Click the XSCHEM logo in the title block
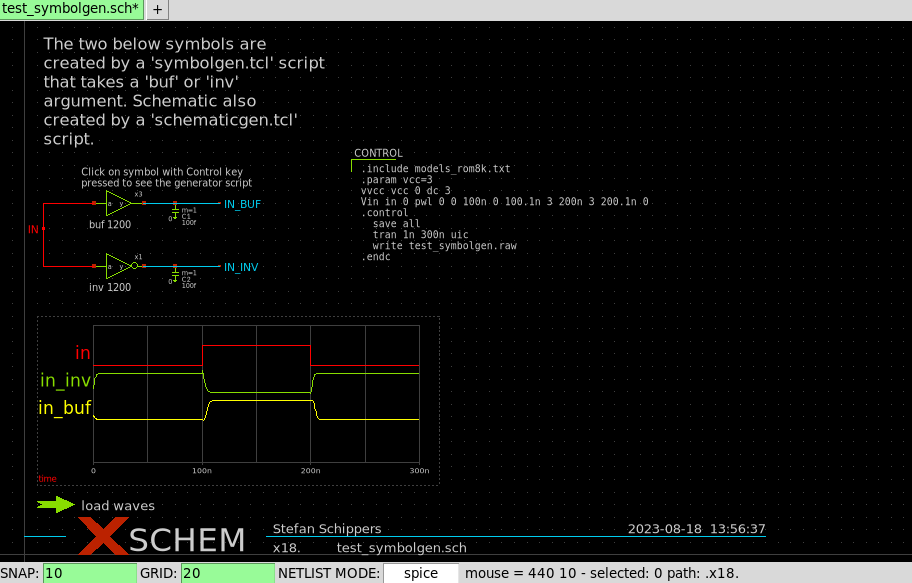 click(162, 539)
